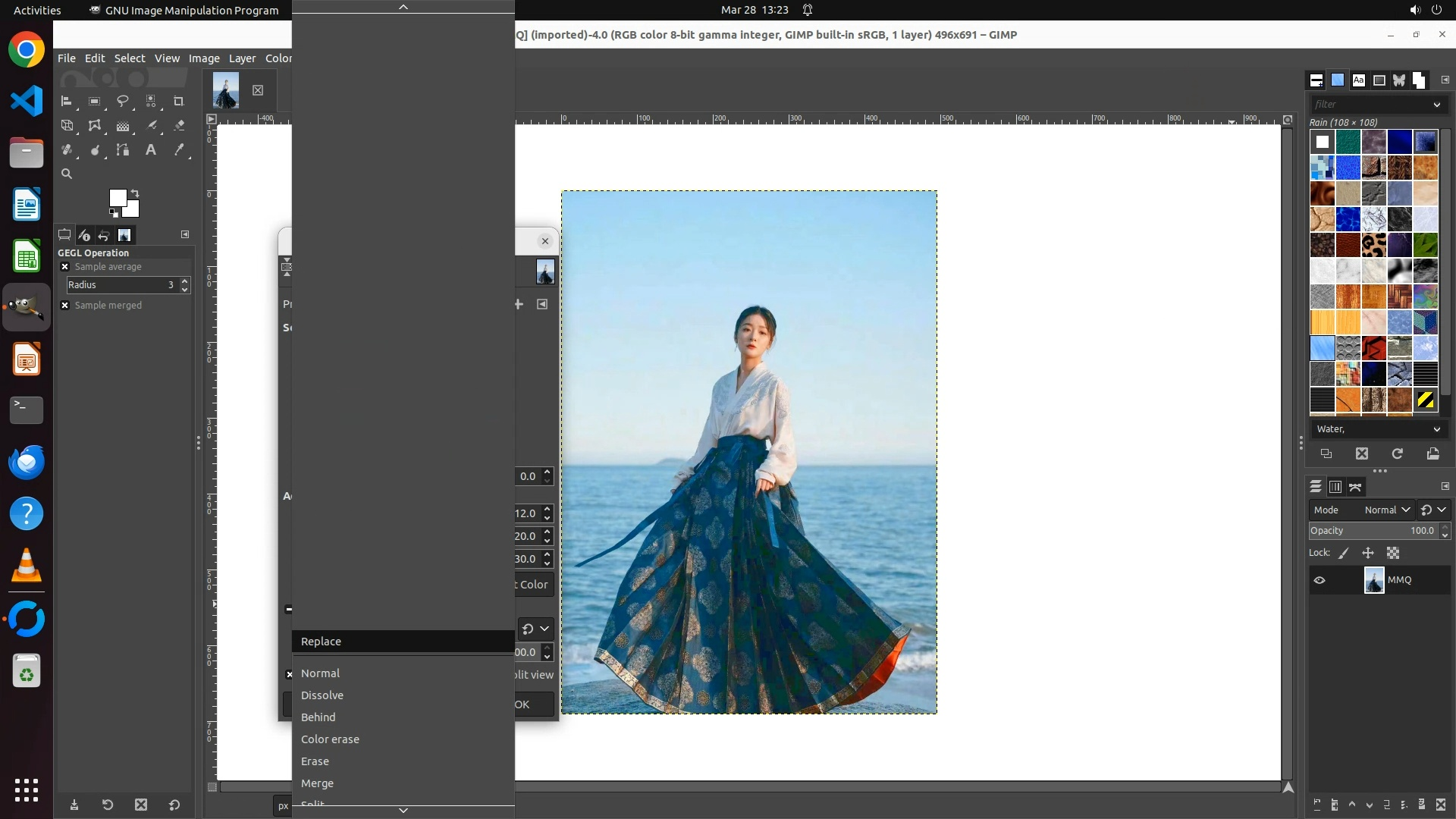Screen dimensions: 1456x819
Task: Open the layer Mode Normal dropdown
Action: [x=1387, y=510]
